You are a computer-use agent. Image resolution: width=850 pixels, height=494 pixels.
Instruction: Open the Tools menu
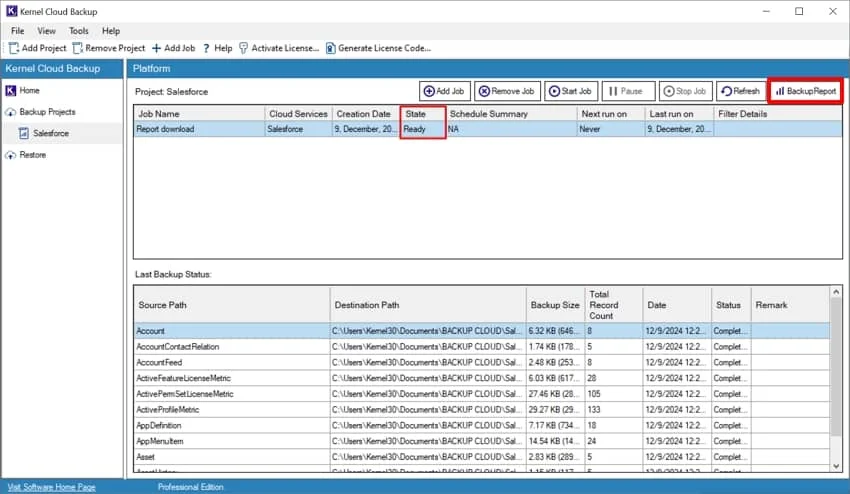click(x=79, y=31)
